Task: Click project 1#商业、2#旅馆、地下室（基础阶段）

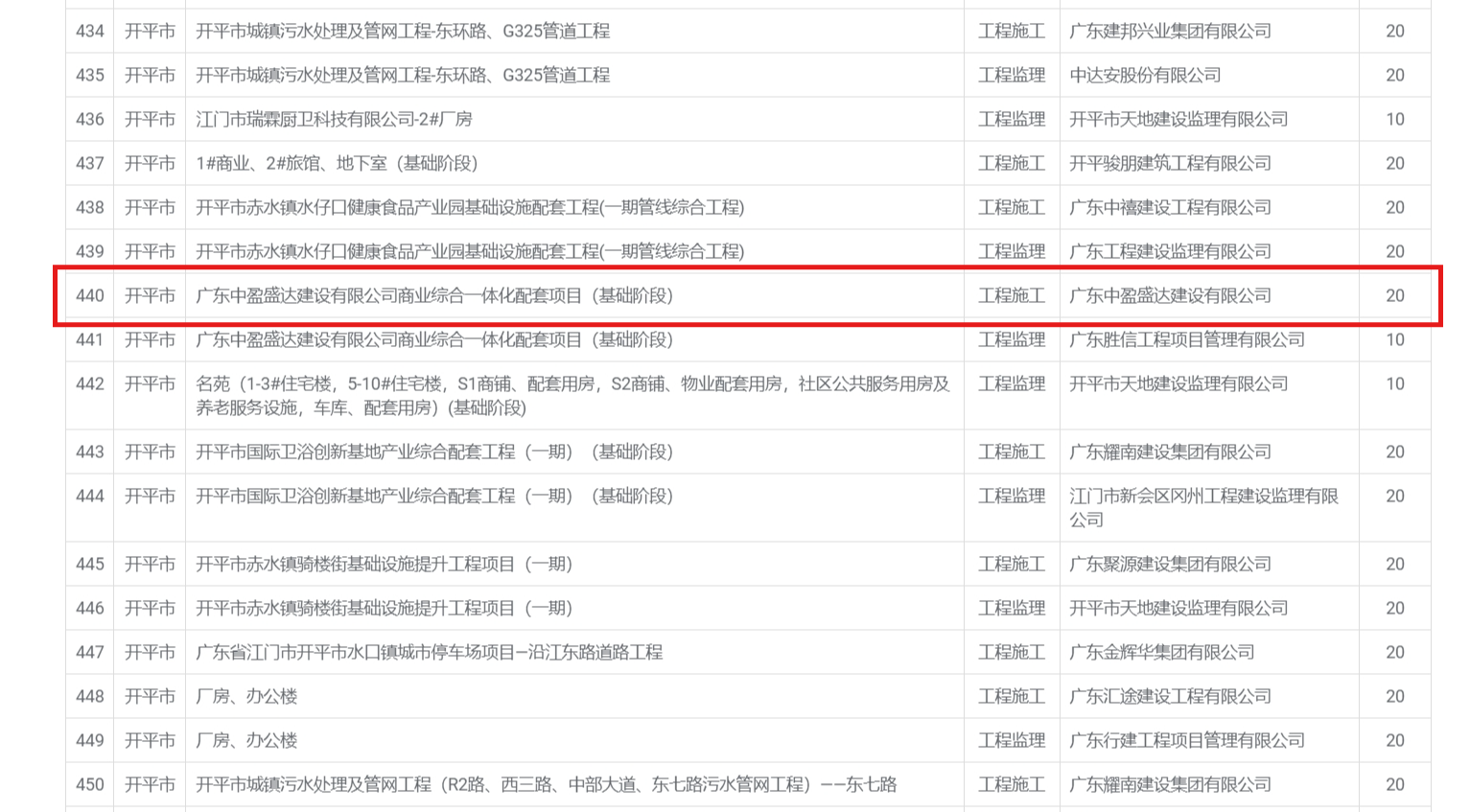Action: coord(337,164)
